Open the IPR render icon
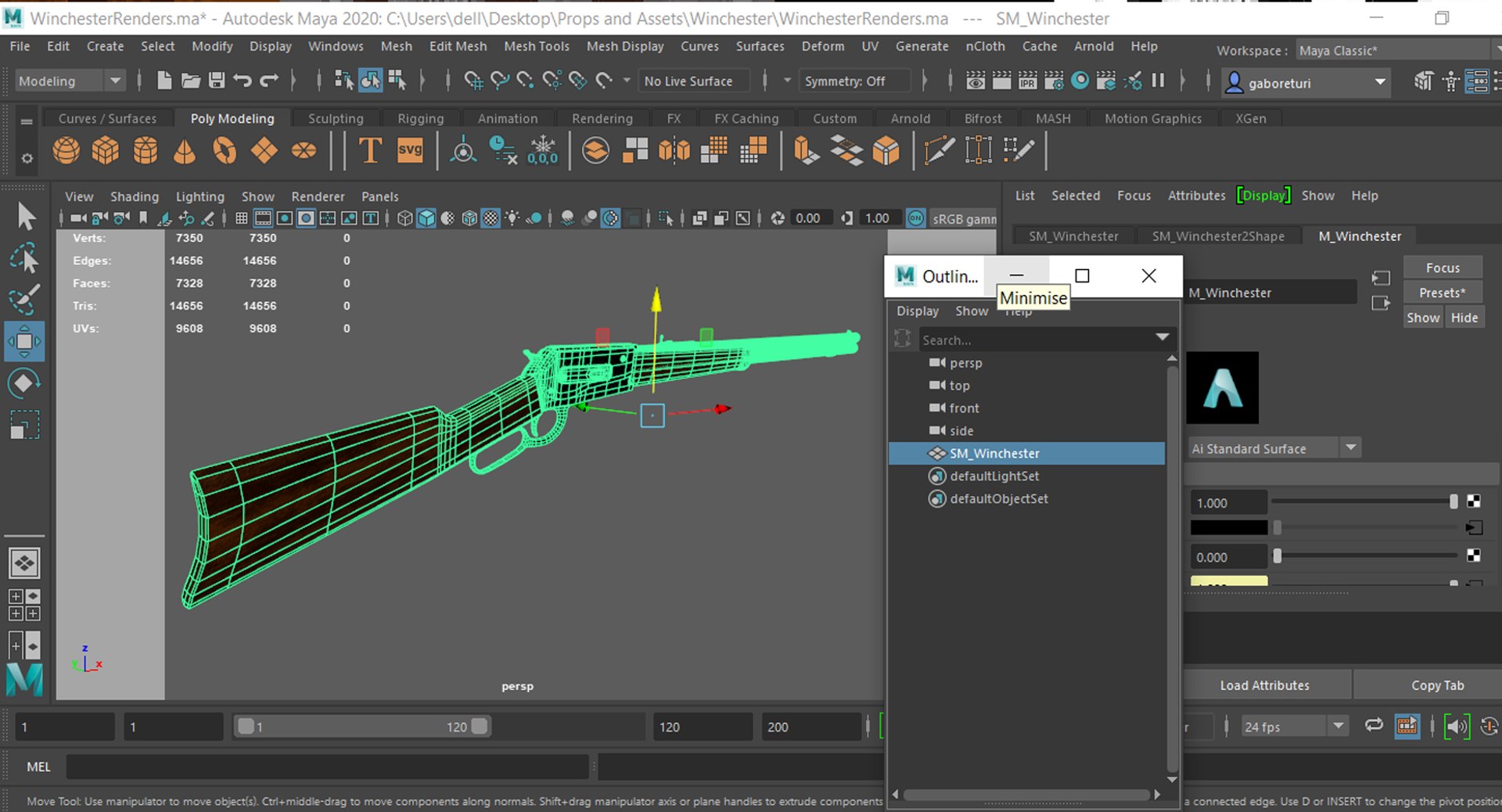The width and height of the screenshot is (1502, 812). coord(1028,81)
